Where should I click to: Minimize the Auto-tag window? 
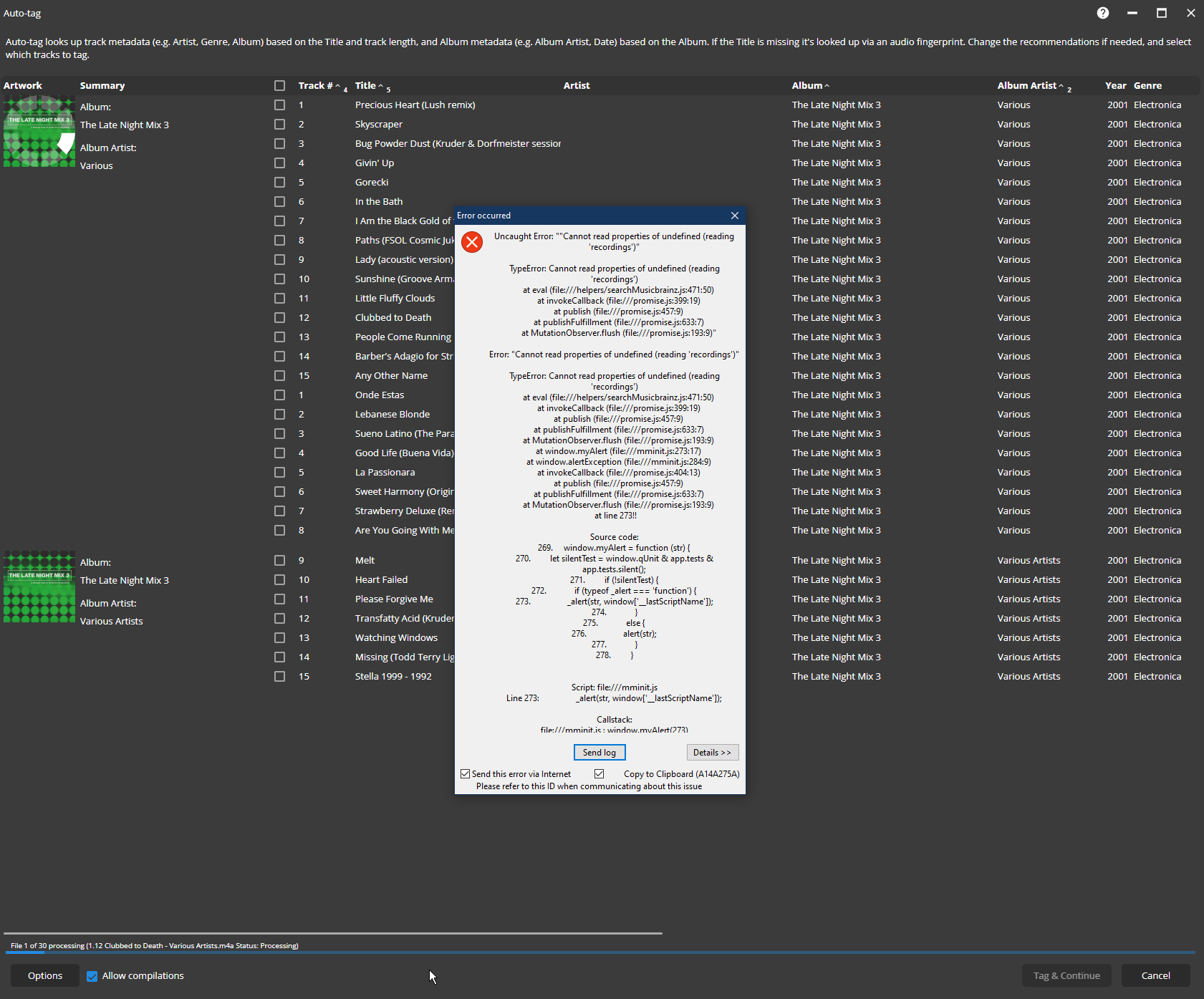(1132, 13)
